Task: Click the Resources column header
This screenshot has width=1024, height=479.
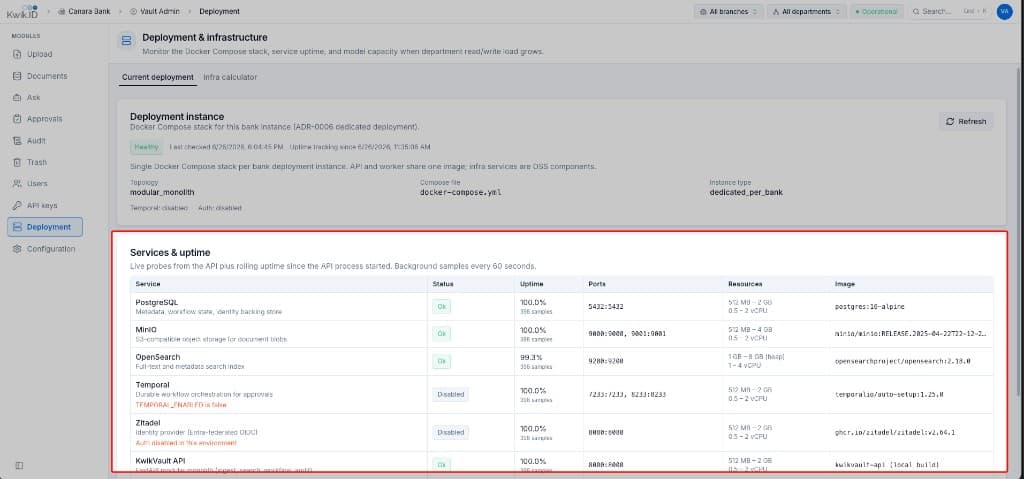Action: [x=745, y=284]
